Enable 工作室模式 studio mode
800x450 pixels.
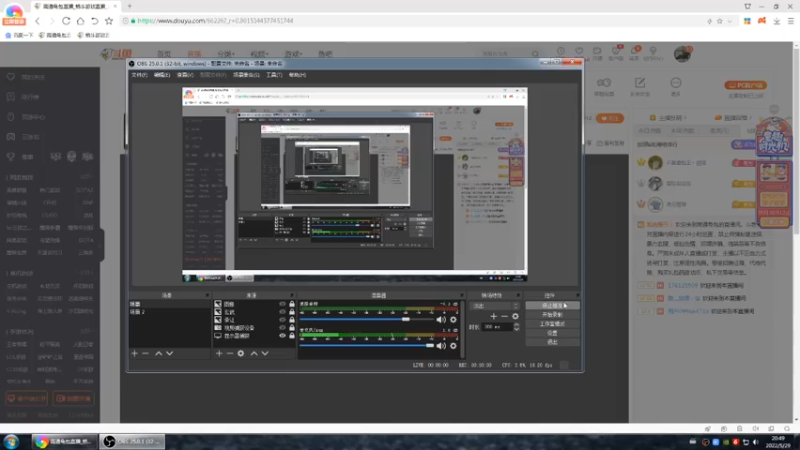(553, 324)
